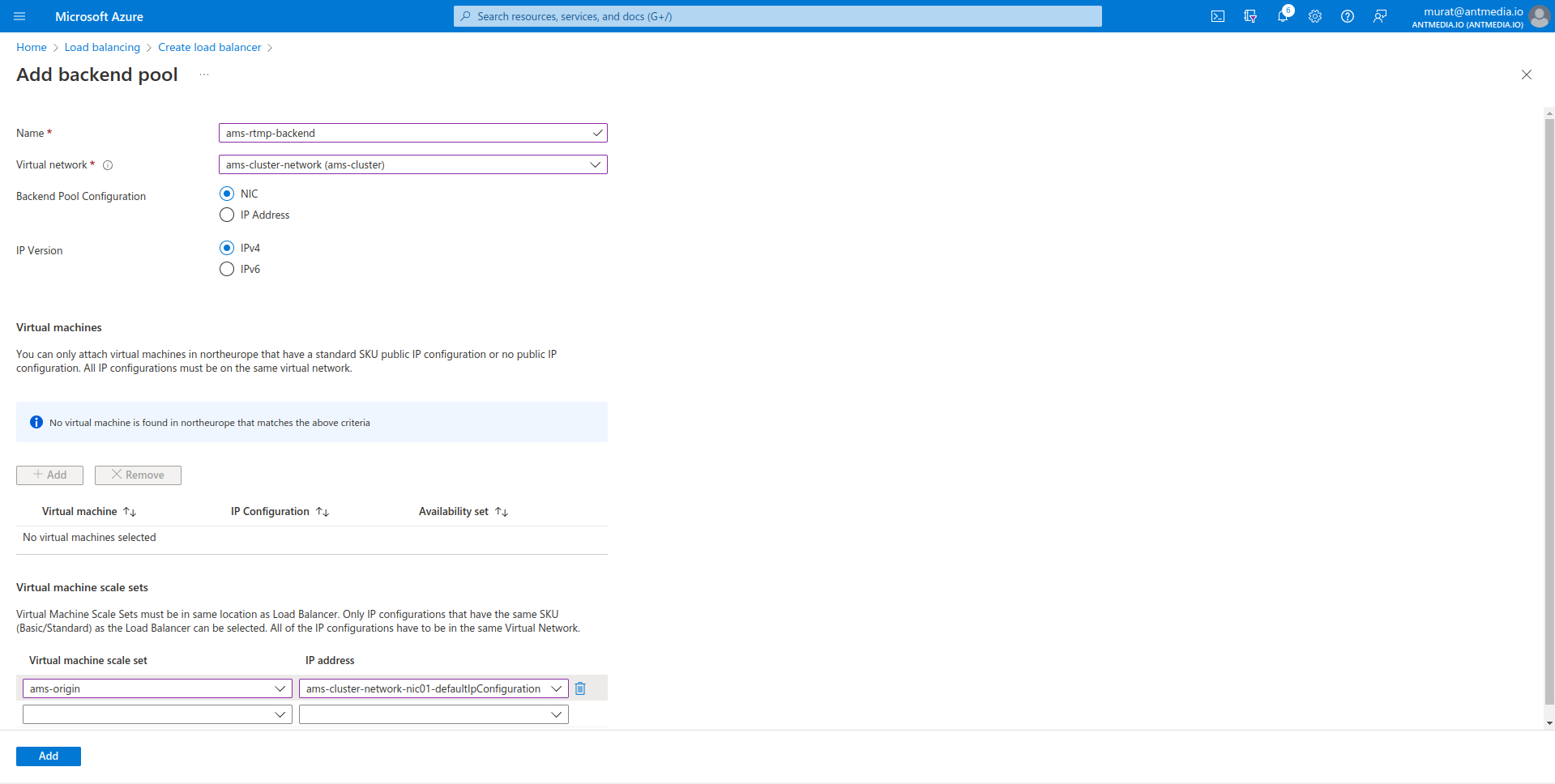Open the Feedback icon

coord(1380,16)
